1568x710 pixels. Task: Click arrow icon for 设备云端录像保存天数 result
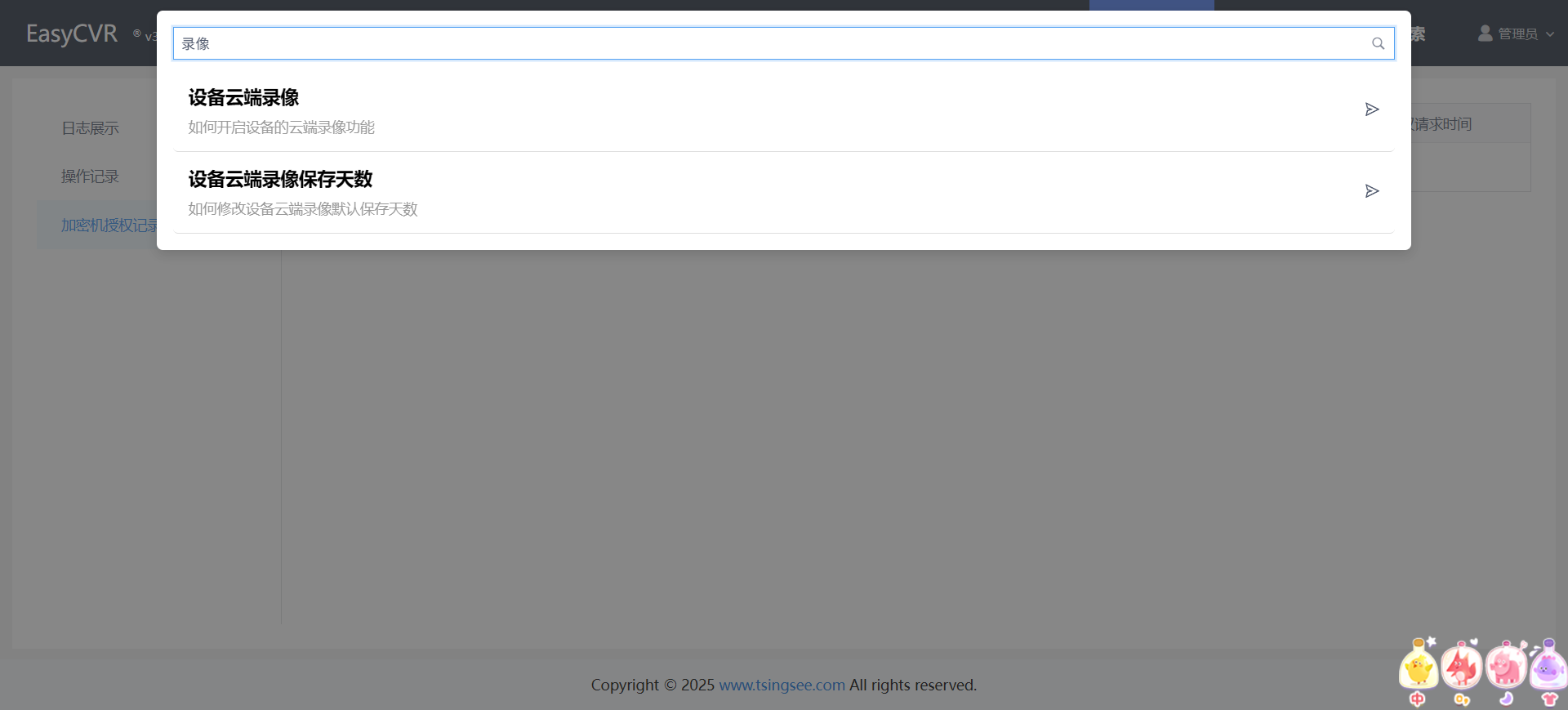pyautogui.click(x=1372, y=191)
